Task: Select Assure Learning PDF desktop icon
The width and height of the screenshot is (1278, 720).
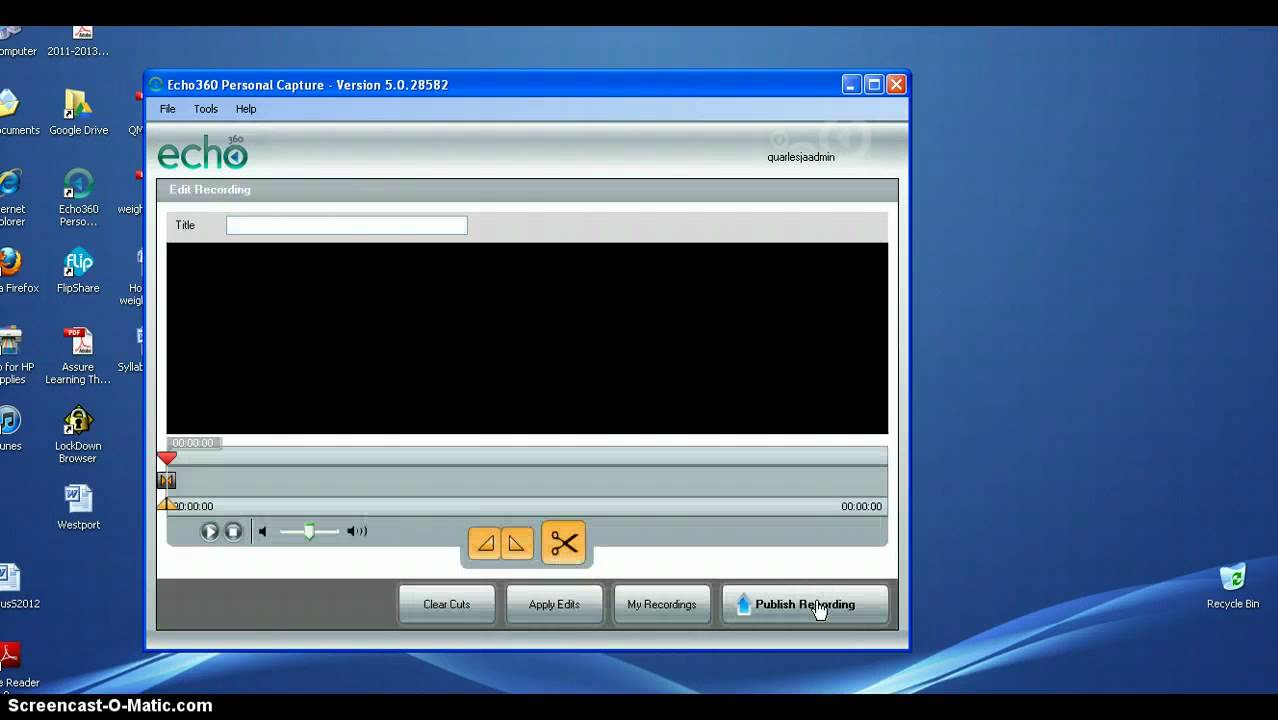Action: (78, 356)
